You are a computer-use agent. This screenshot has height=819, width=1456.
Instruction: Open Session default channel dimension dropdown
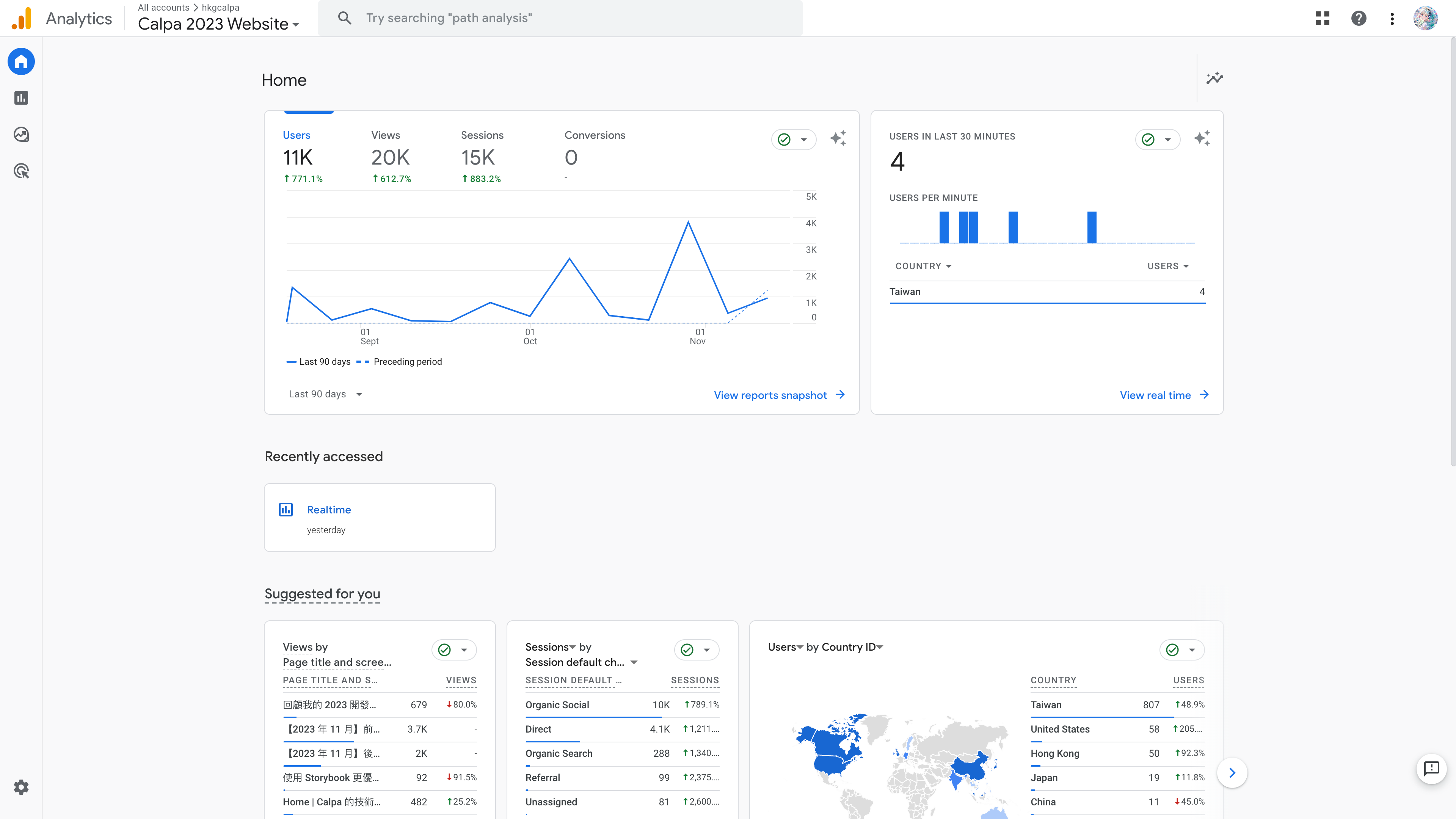582,662
